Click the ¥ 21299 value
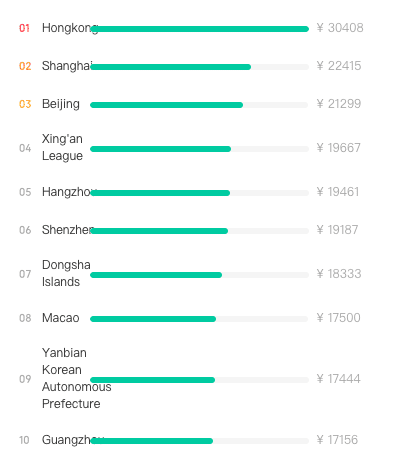Screen dimensions: 397x469 pyautogui.click(x=339, y=104)
